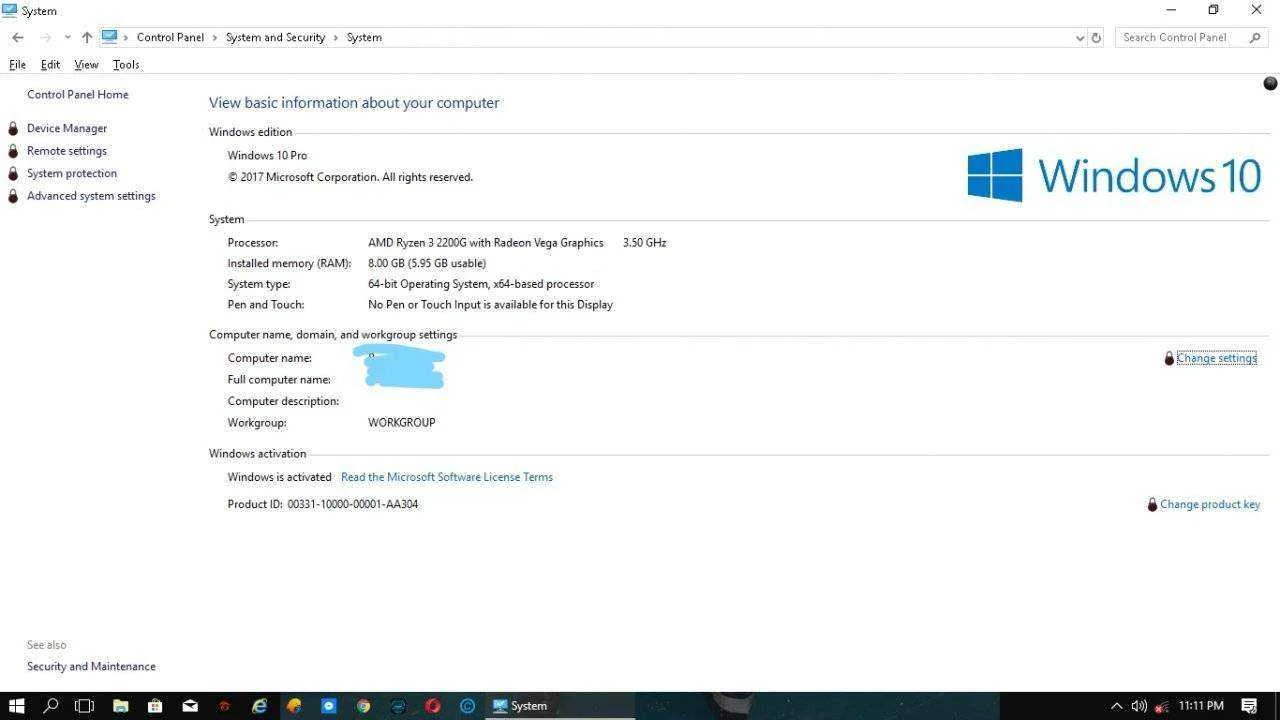Click the Back navigation arrow
Image resolution: width=1280 pixels, height=720 pixels.
point(18,37)
